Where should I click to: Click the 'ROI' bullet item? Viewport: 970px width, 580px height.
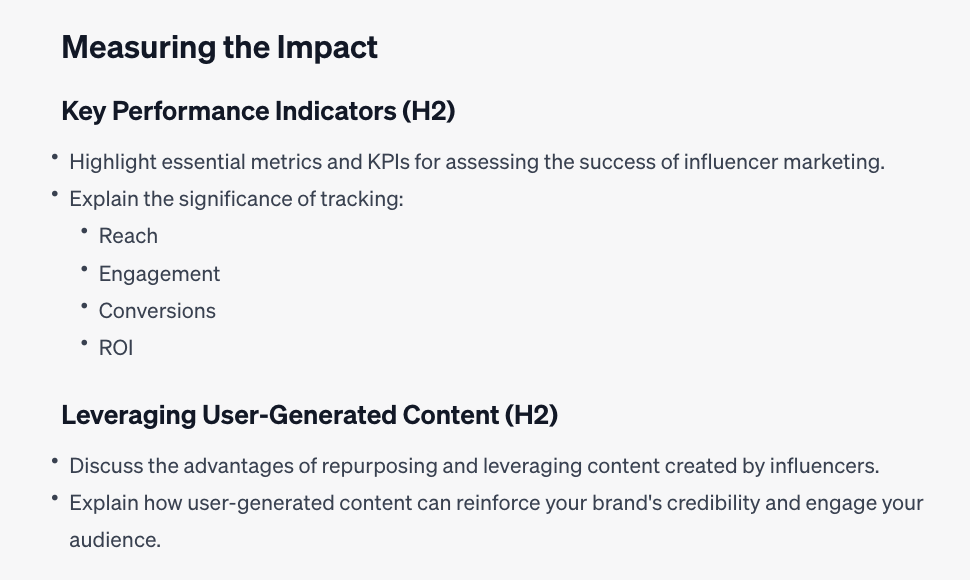pos(116,348)
